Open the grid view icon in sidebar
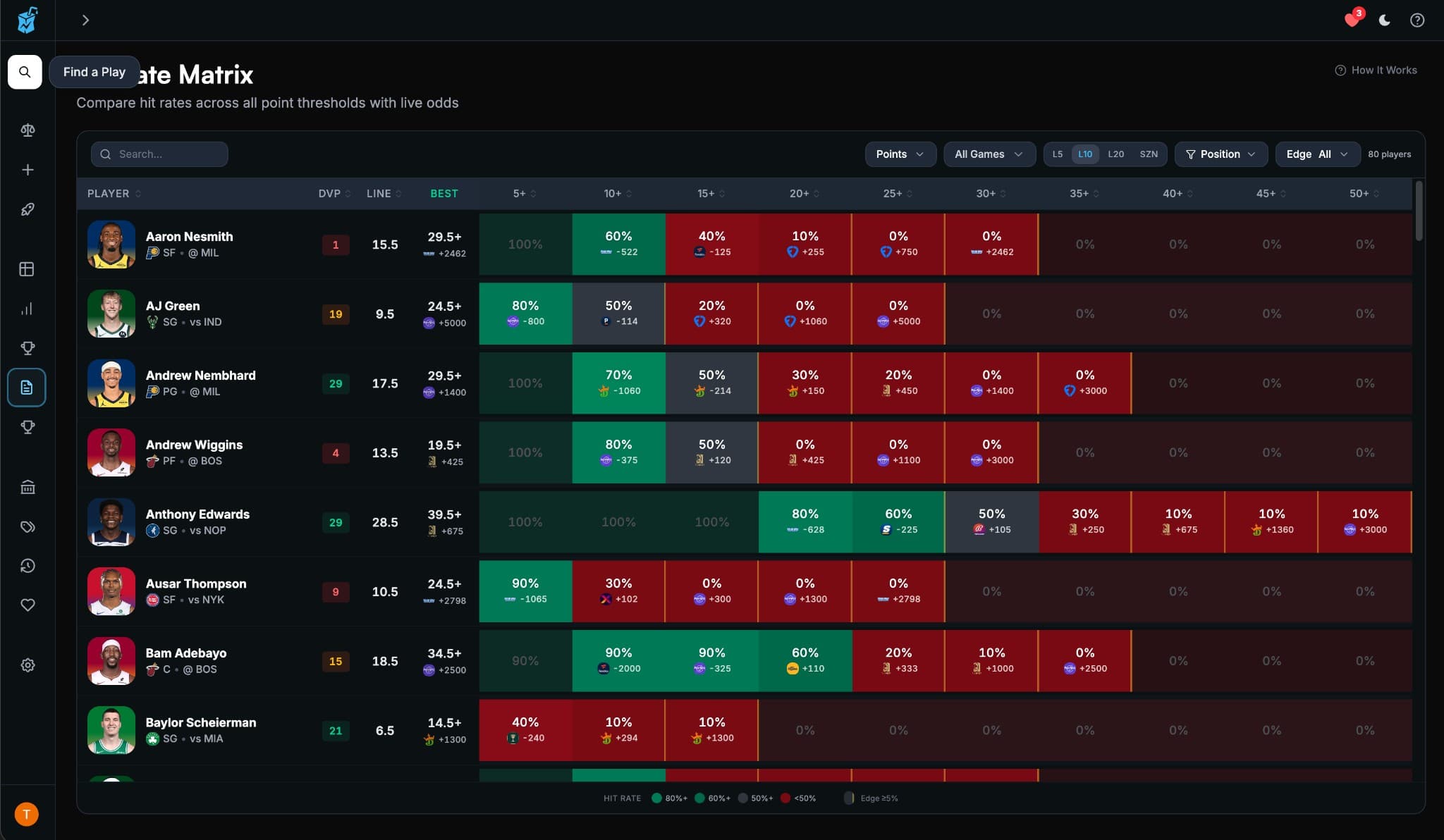Viewport: 1444px width, 840px height. 27,268
